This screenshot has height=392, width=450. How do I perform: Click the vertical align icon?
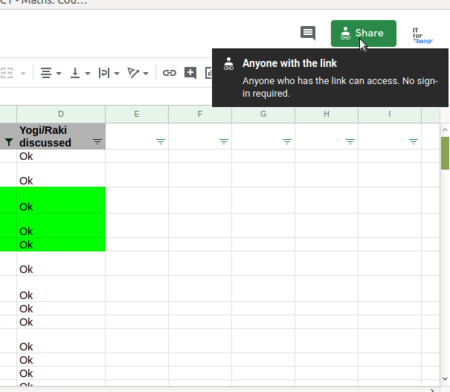tap(75, 73)
